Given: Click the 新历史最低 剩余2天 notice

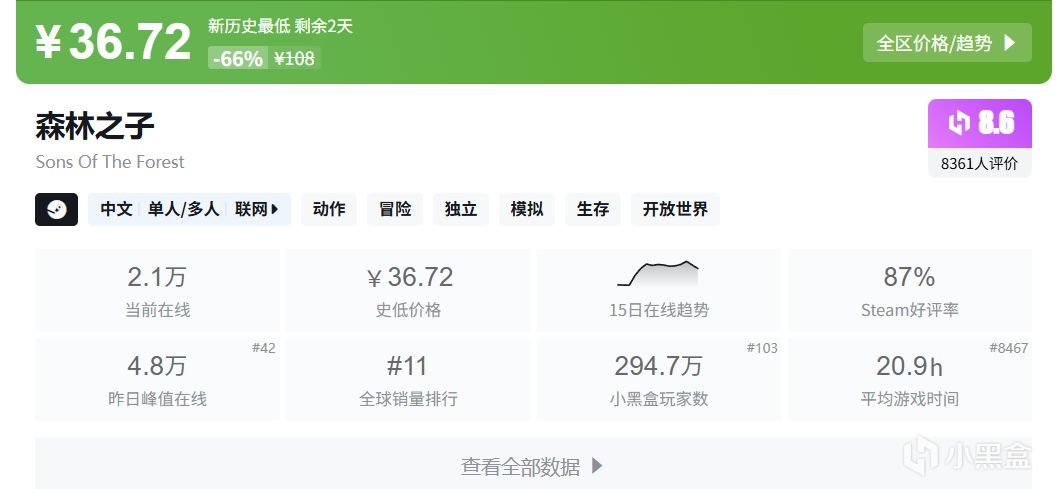Looking at the screenshot, I should [x=281, y=26].
